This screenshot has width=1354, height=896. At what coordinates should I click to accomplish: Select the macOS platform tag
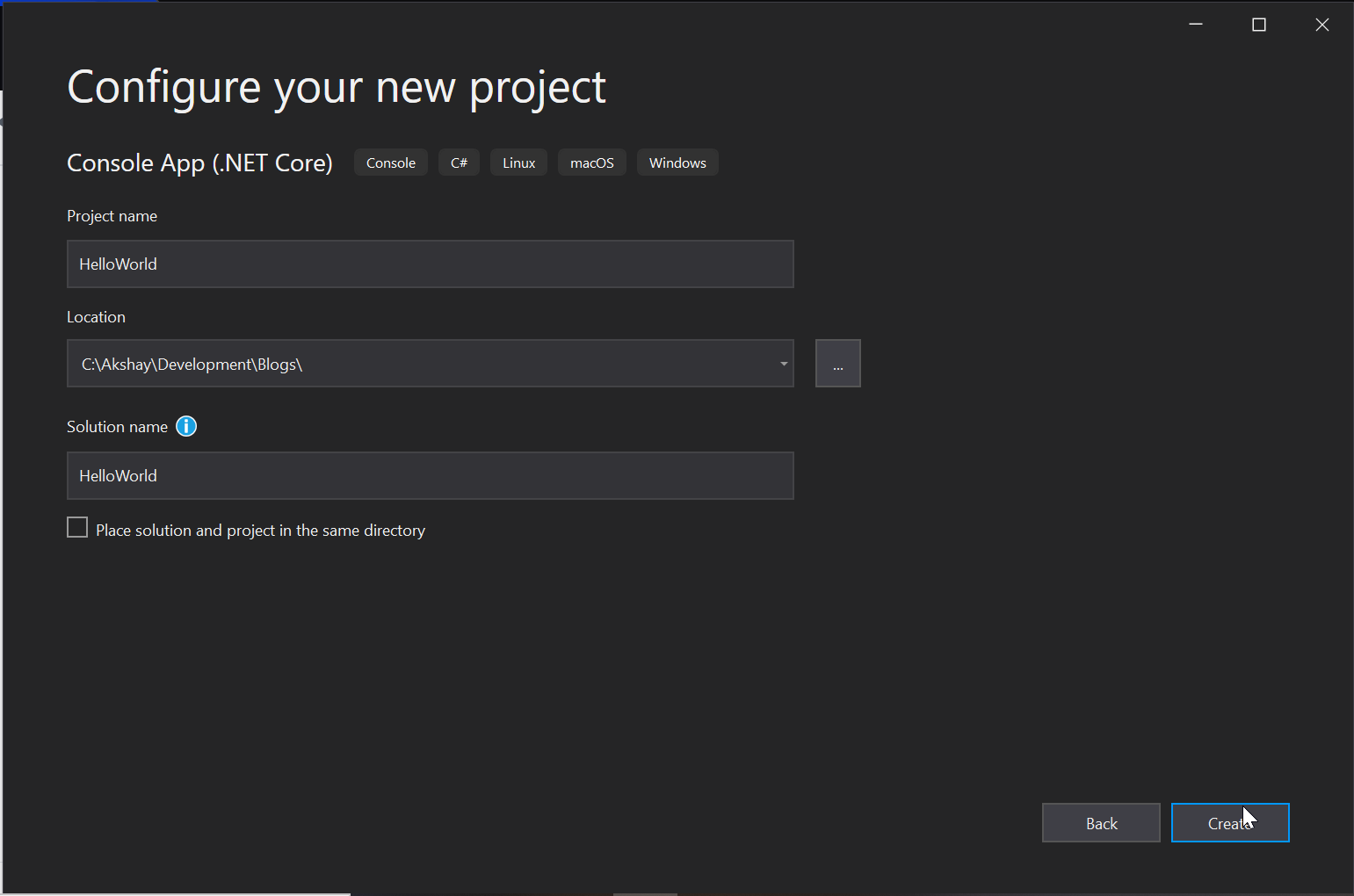(x=591, y=162)
